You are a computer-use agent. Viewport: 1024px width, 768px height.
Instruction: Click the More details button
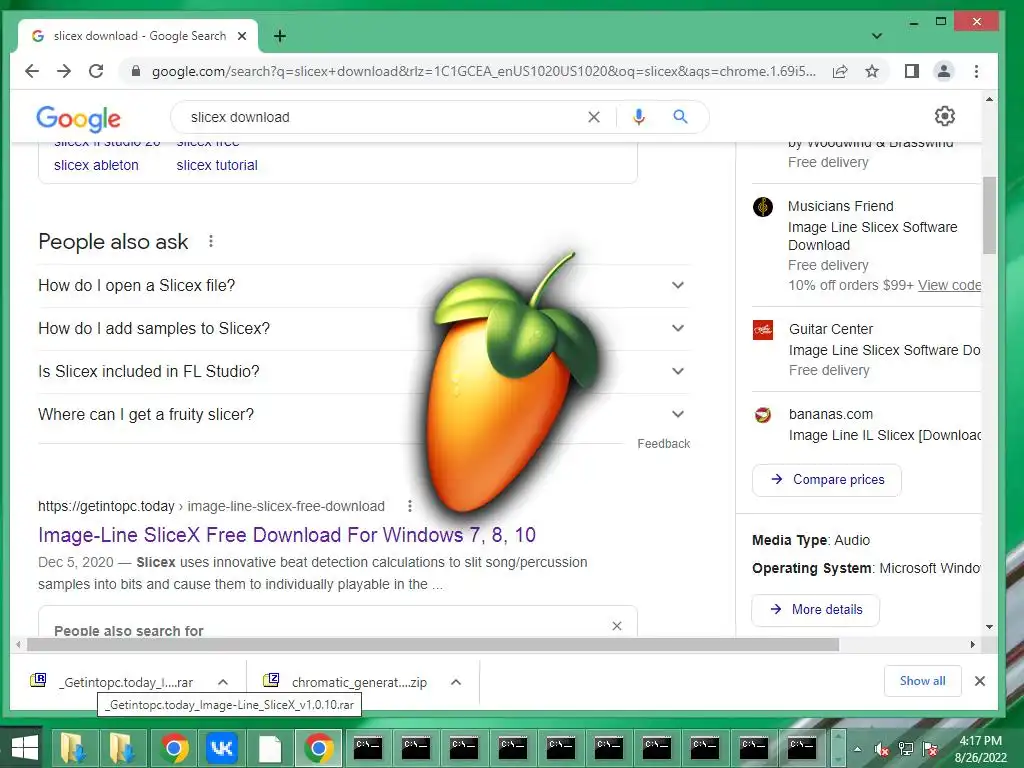[x=816, y=610]
